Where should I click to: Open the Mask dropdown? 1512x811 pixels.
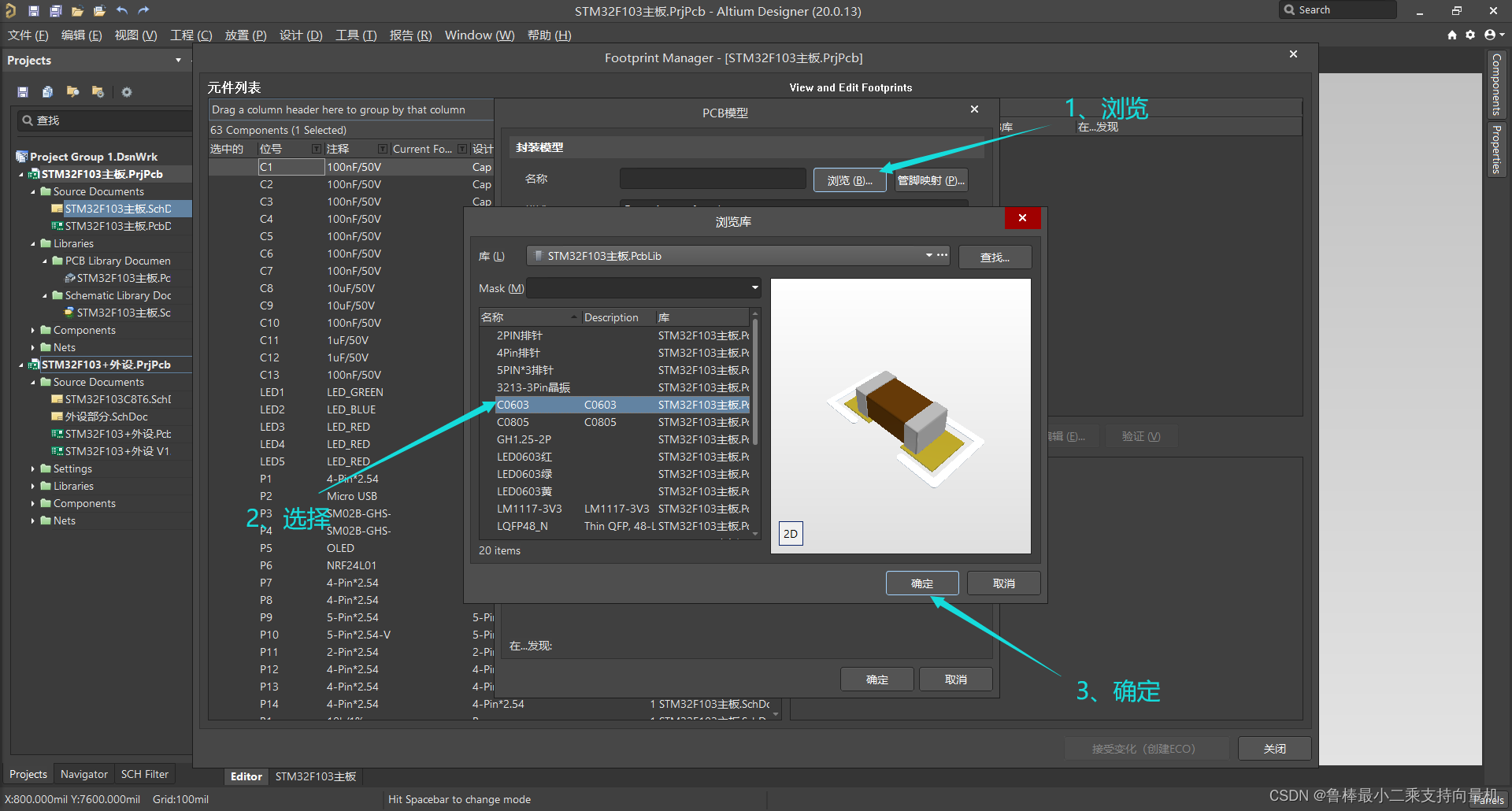pos(754,288)
